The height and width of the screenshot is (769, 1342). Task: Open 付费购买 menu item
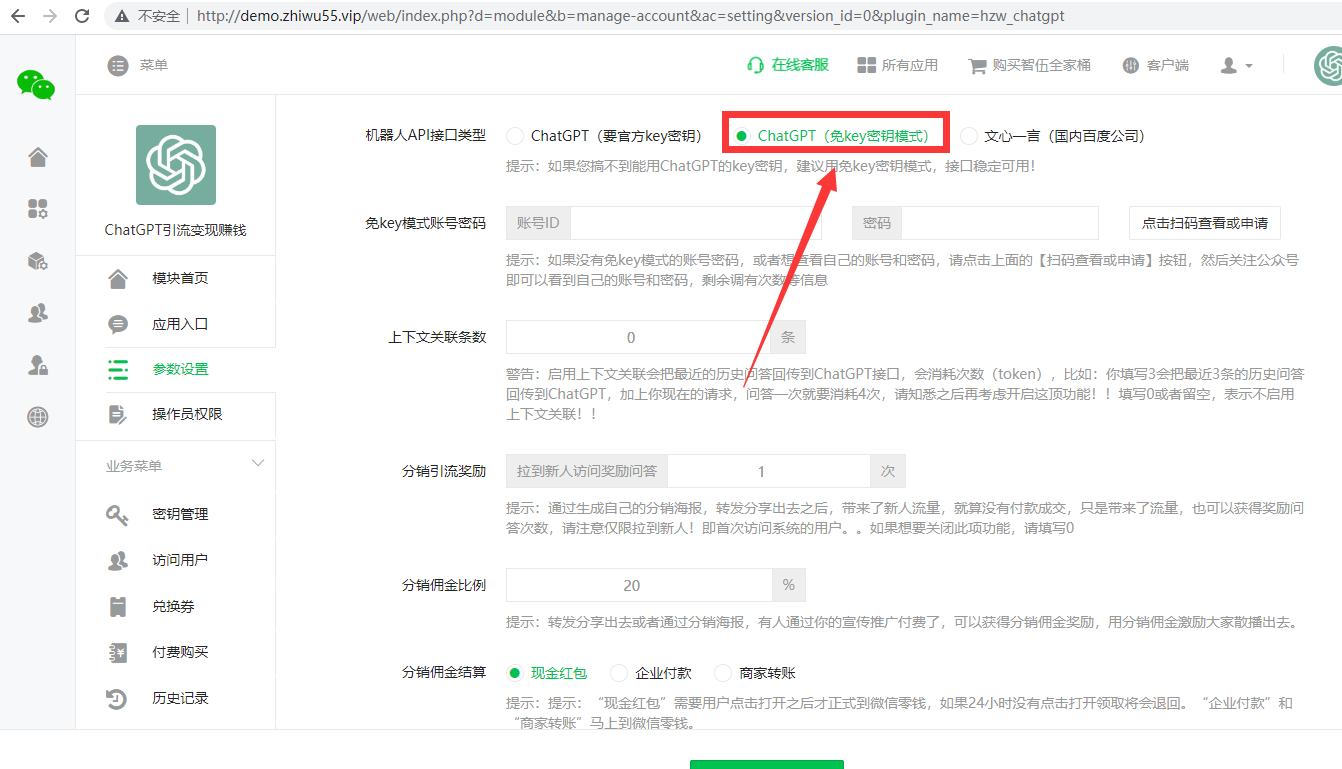(180, 652)
